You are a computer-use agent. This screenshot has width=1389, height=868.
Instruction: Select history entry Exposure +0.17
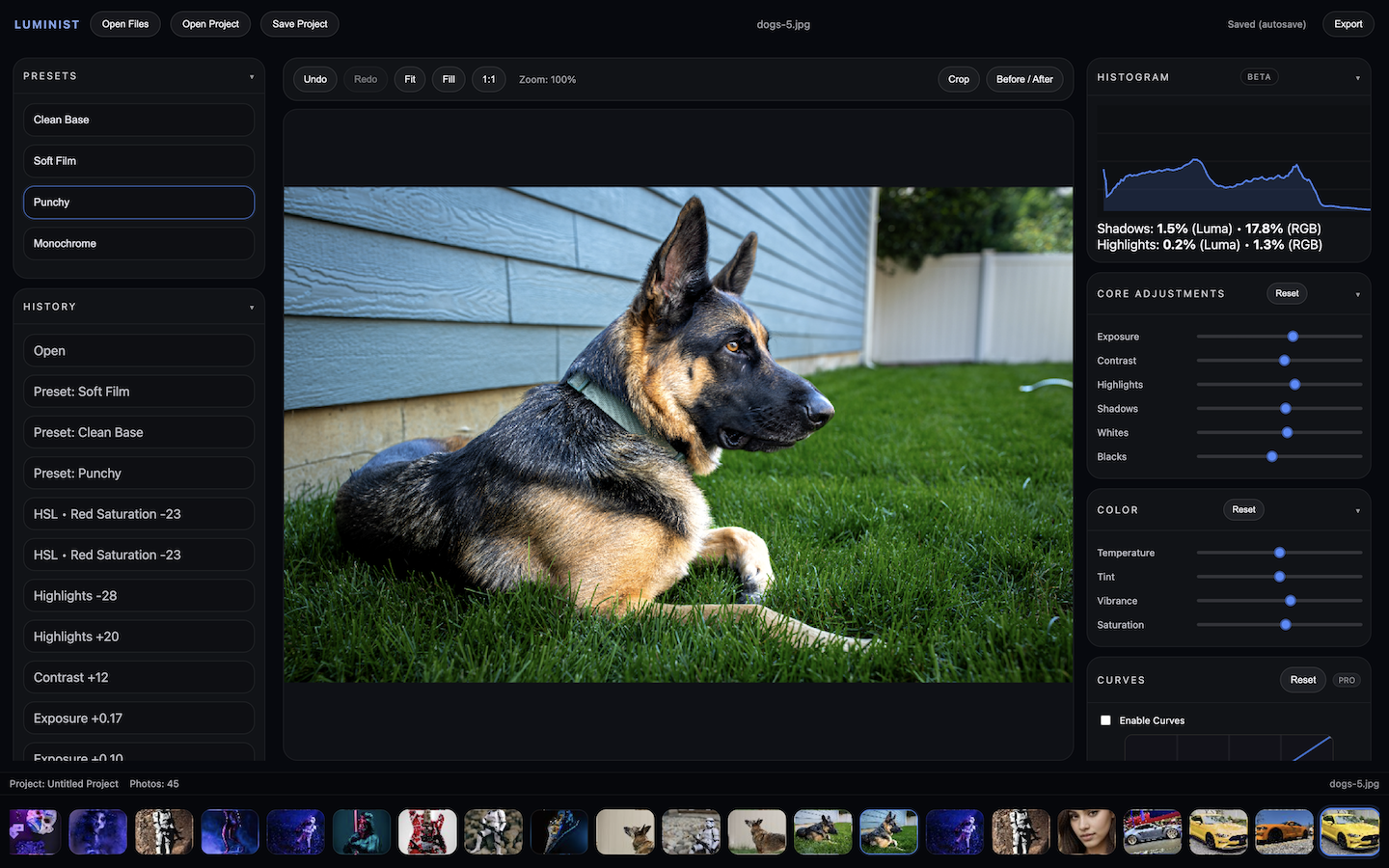pyautogui.click(x=139, y=719)
